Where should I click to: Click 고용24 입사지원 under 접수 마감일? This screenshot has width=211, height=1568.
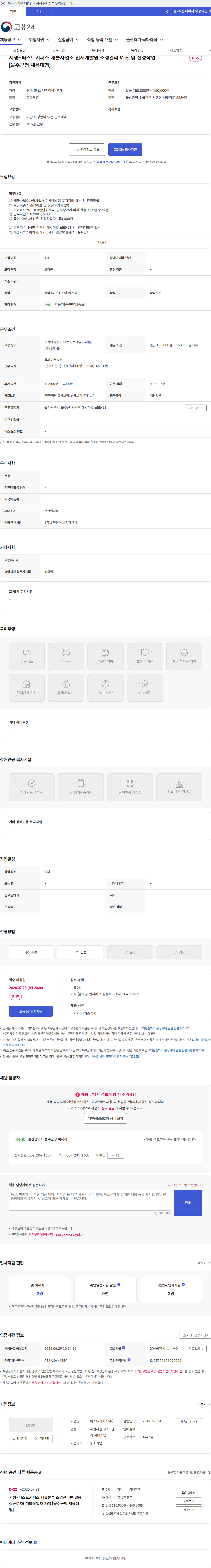31,1011
